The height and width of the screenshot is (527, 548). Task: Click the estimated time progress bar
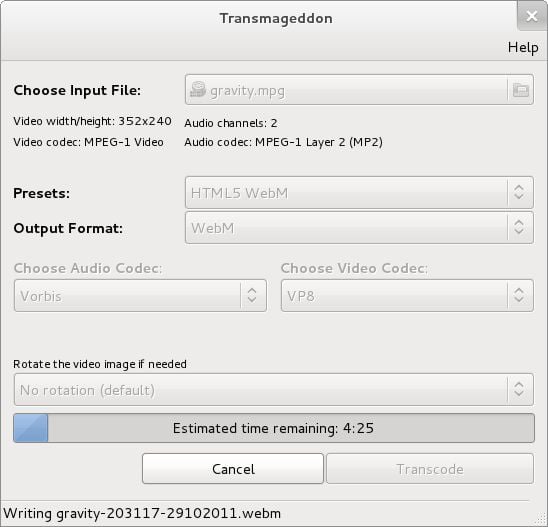pos(274,428)
